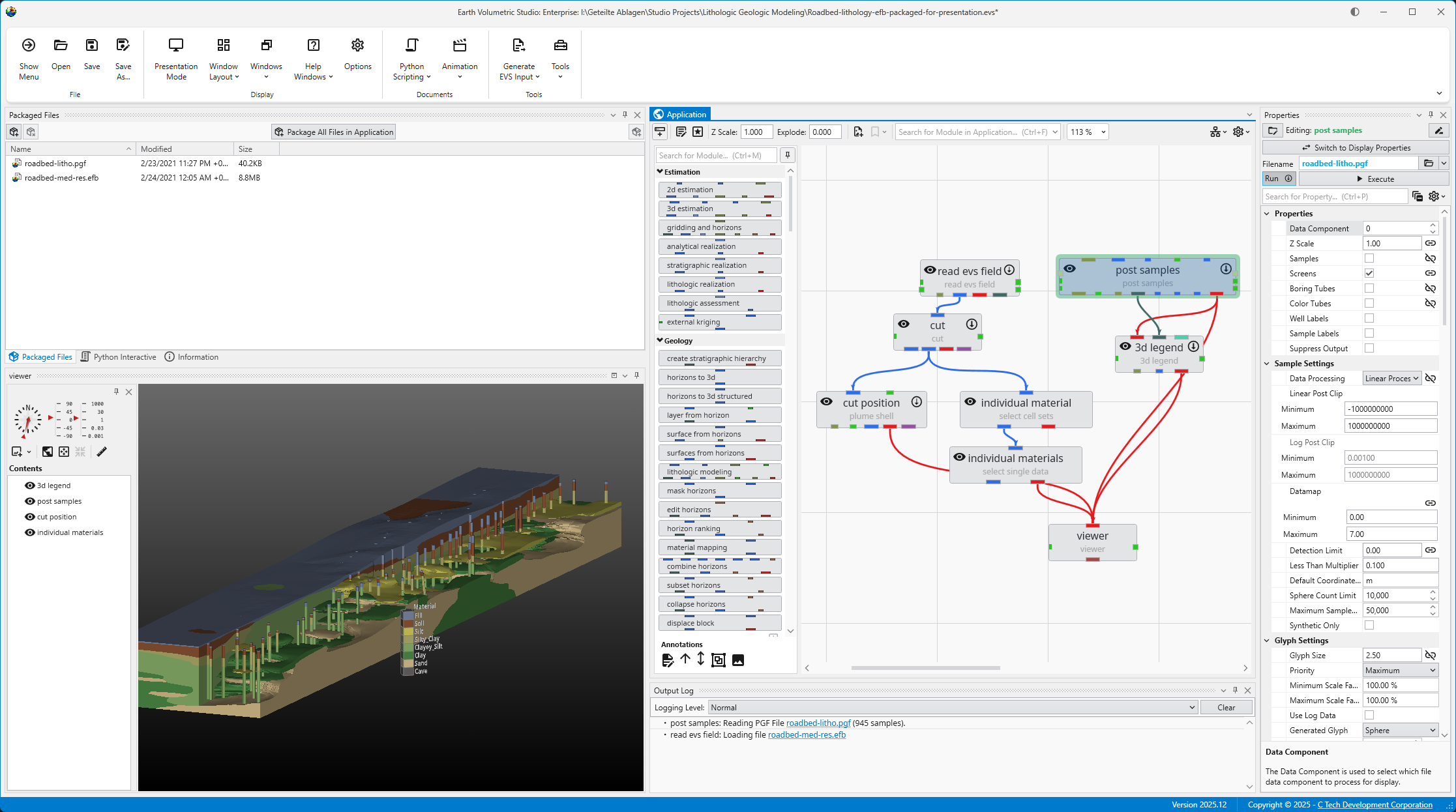Click the image annotation icon

(x=738, y=660)
